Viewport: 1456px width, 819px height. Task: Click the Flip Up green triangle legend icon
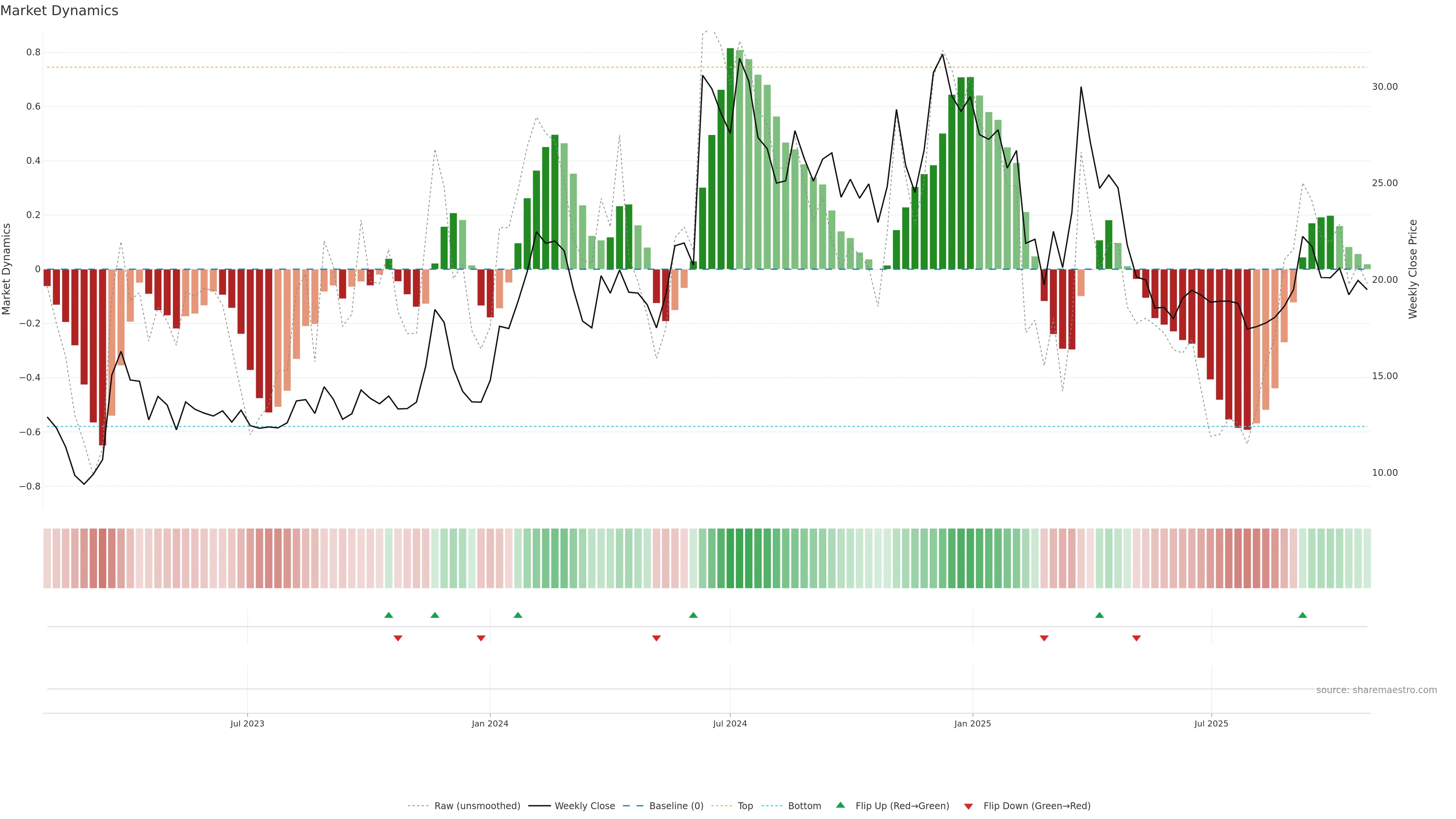pyautogui.click(x=840, y=805)
